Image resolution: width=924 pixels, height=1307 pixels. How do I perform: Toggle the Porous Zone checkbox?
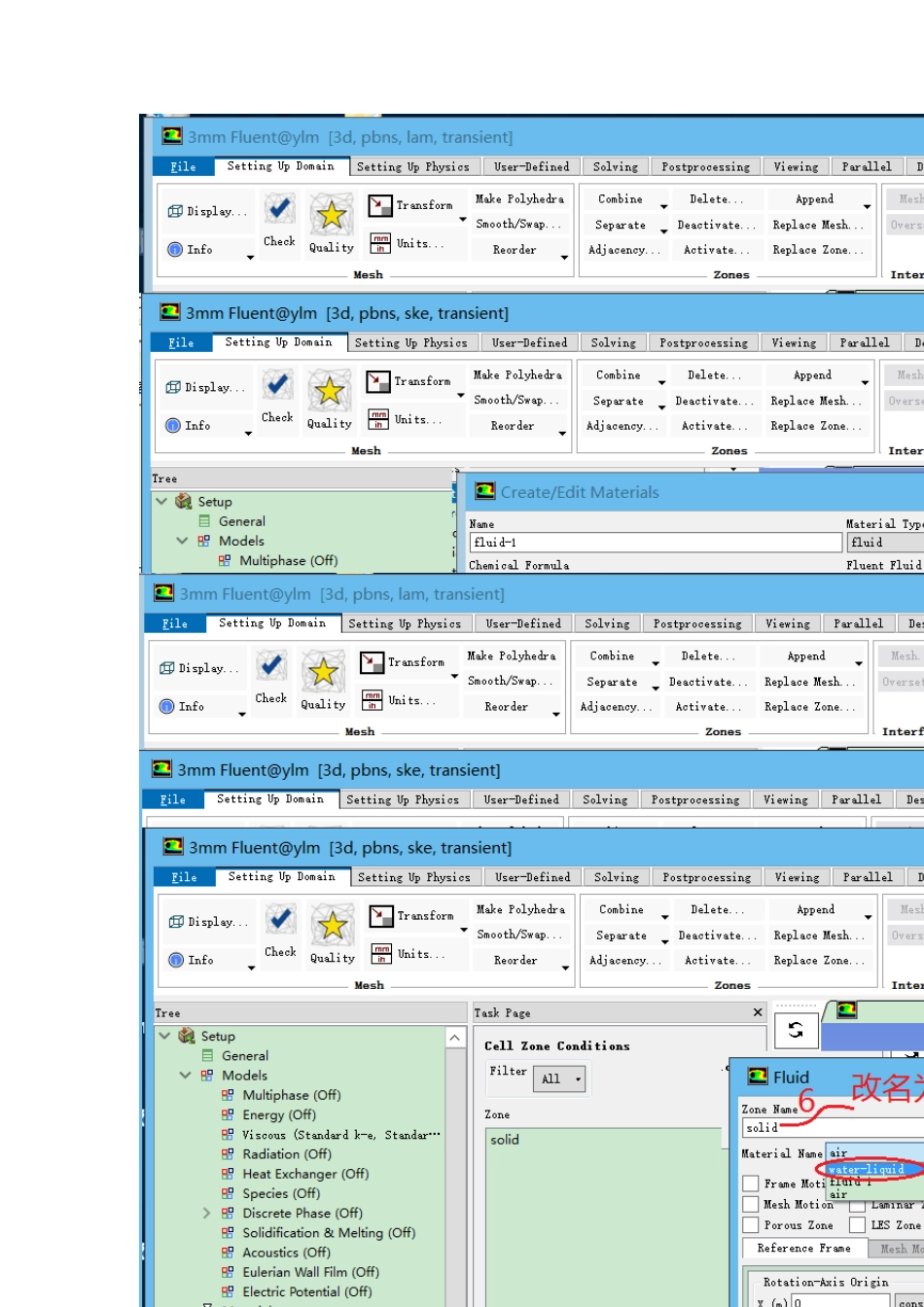[x=751, y=1225]
